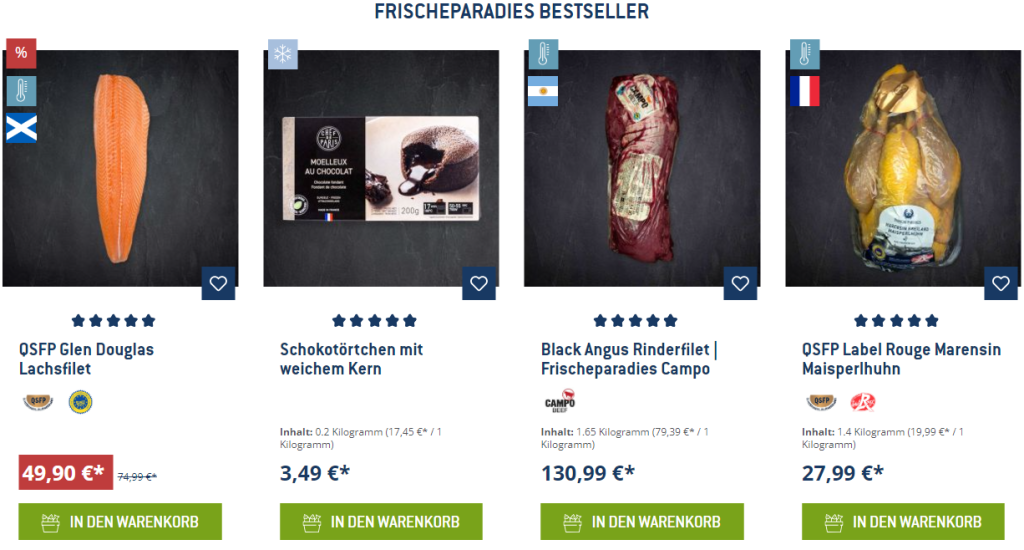Click the Label Rouge red logo
Image resolution: width=1024 pixels, height=550 pixels.
click(x=863, y=402)
